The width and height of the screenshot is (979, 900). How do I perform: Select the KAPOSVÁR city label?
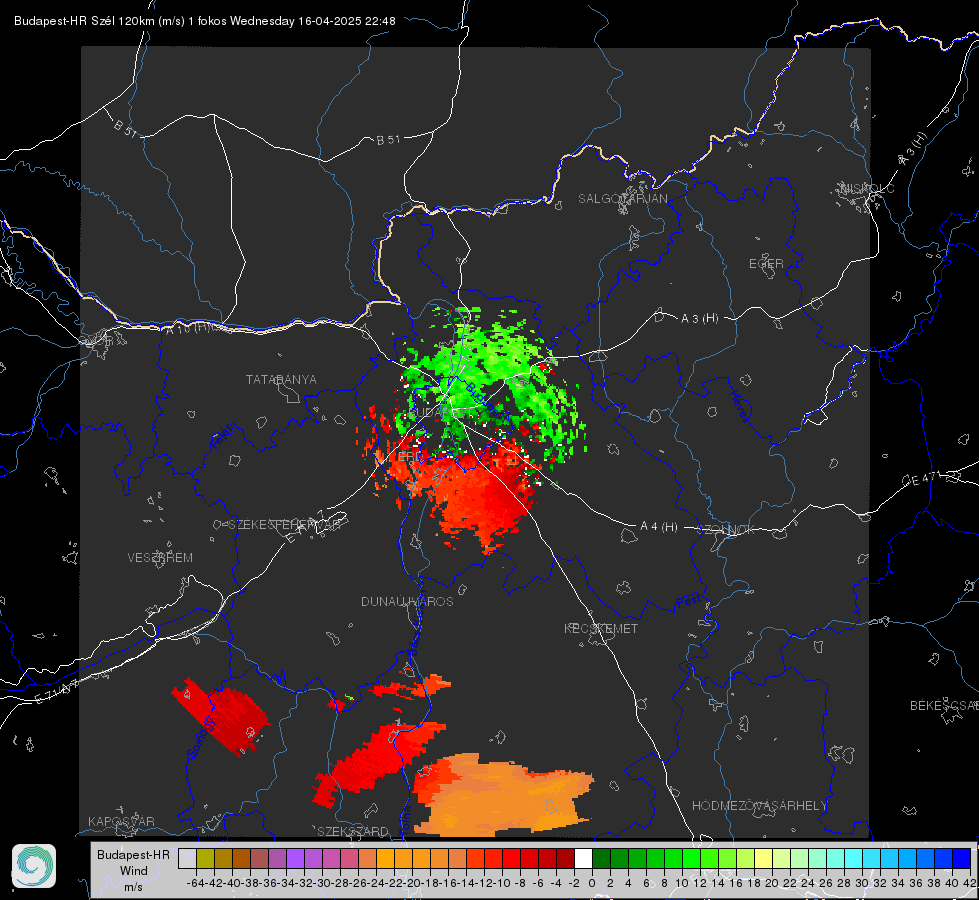pyautogui.click(x=121, y=821)
